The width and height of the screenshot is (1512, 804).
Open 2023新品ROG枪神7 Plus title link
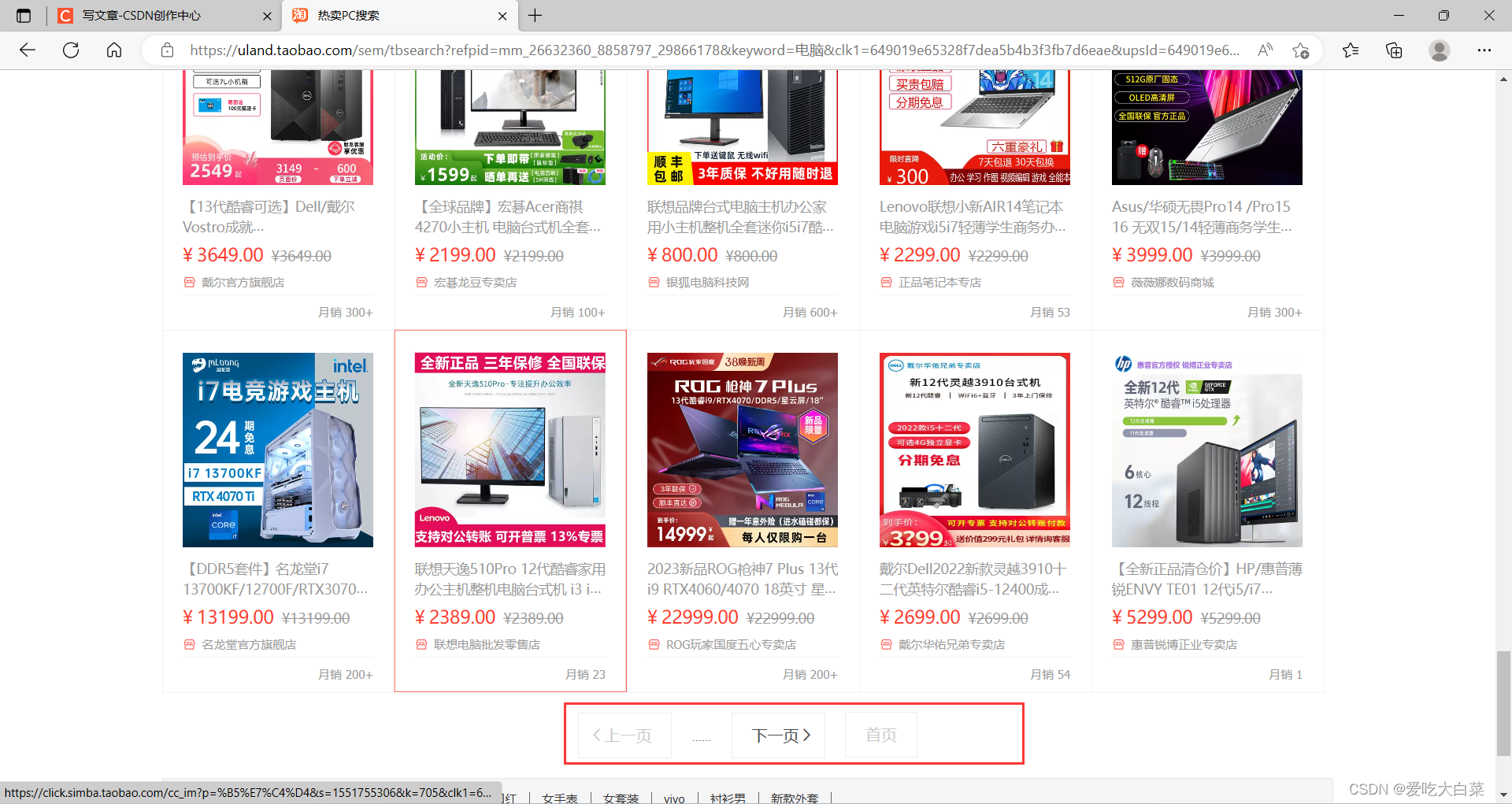click(x=743, y=579)
